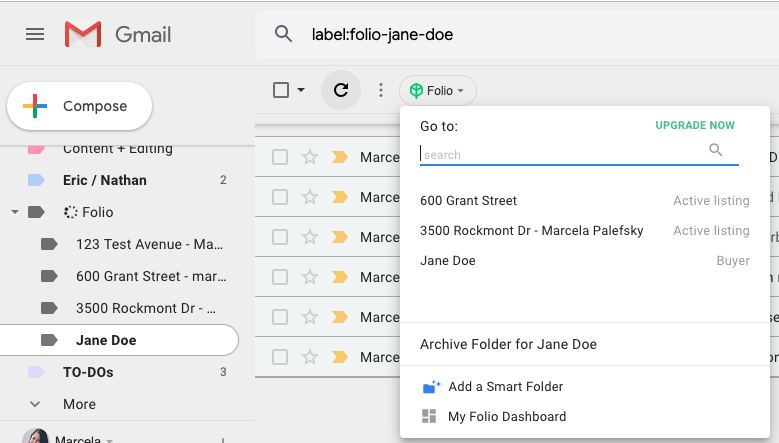
Task: Toggle importance marker on first email
Action: click(x=340, y=157)
